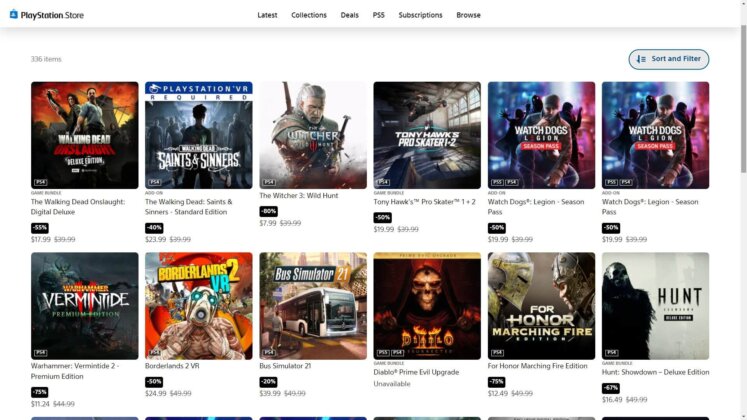Viewport: 747px width, 420px height.
Task: Select the Bus Simulator 21 cover image
Action: pyautogui.click(x=313, y=305)
